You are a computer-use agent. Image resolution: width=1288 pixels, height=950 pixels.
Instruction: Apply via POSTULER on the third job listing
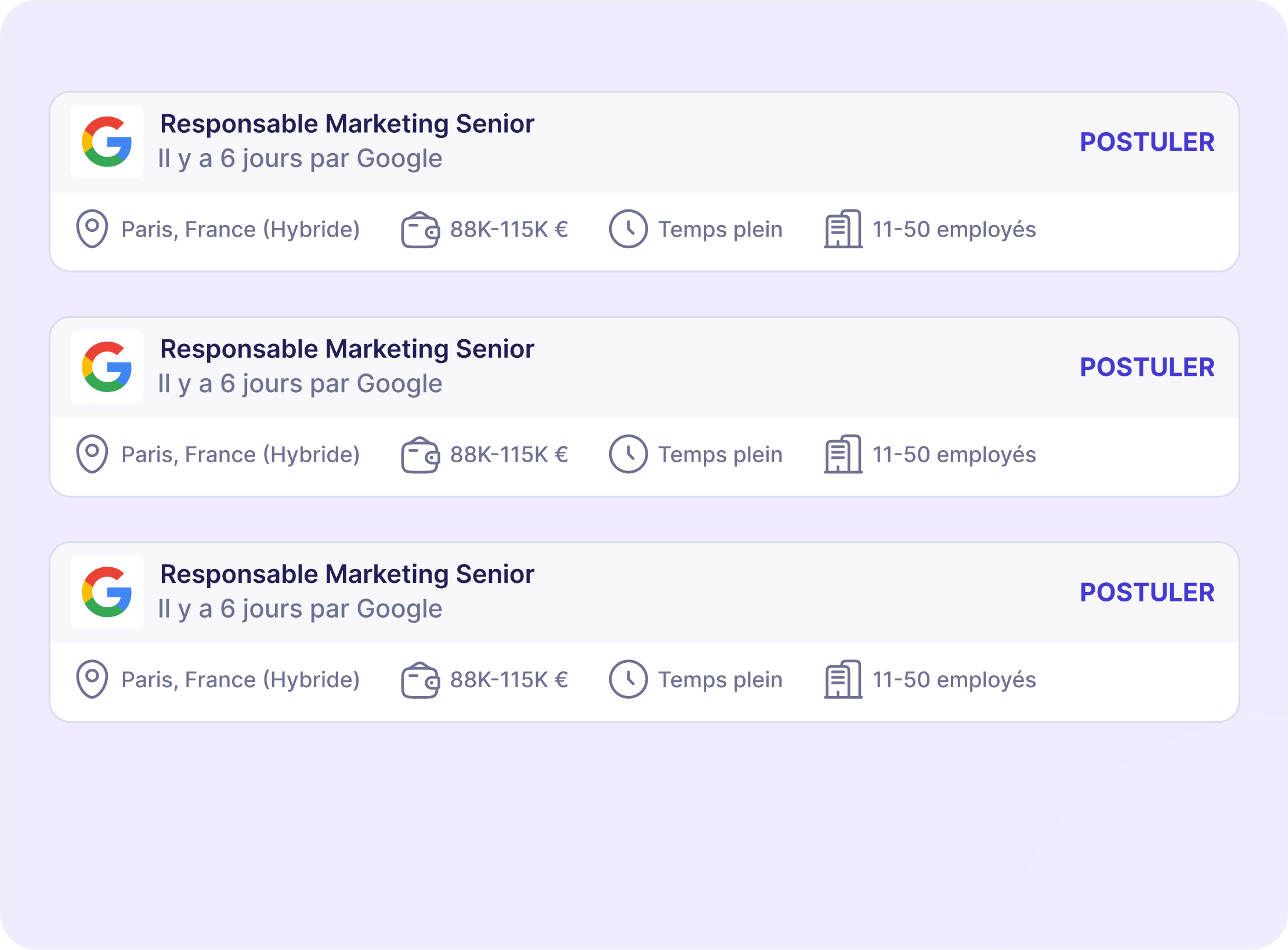coord(1146,592)
